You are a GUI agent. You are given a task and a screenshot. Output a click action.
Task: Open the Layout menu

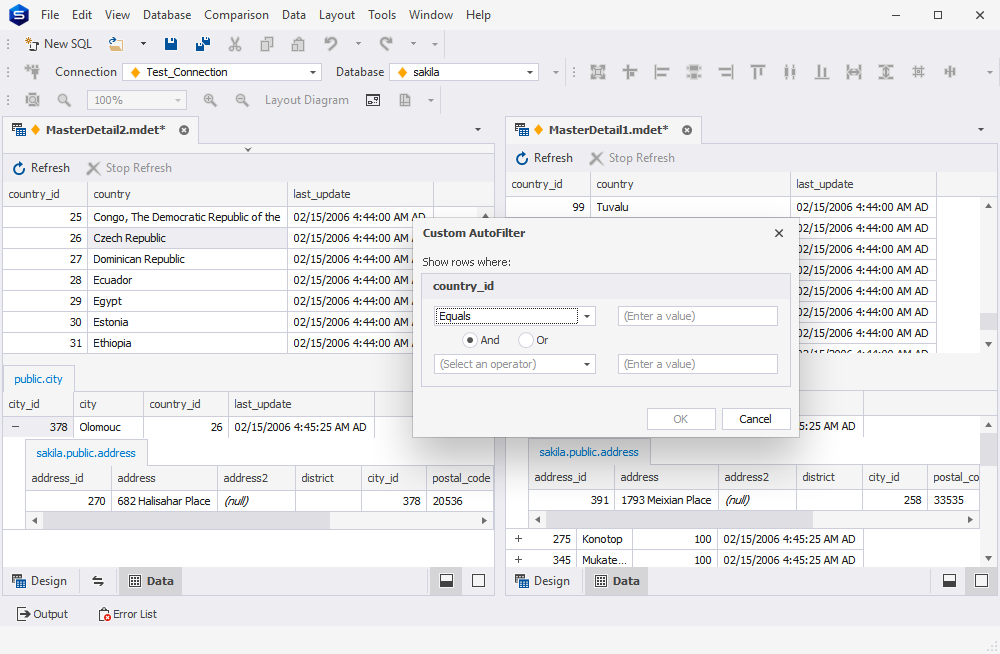[x=337, y=15]
